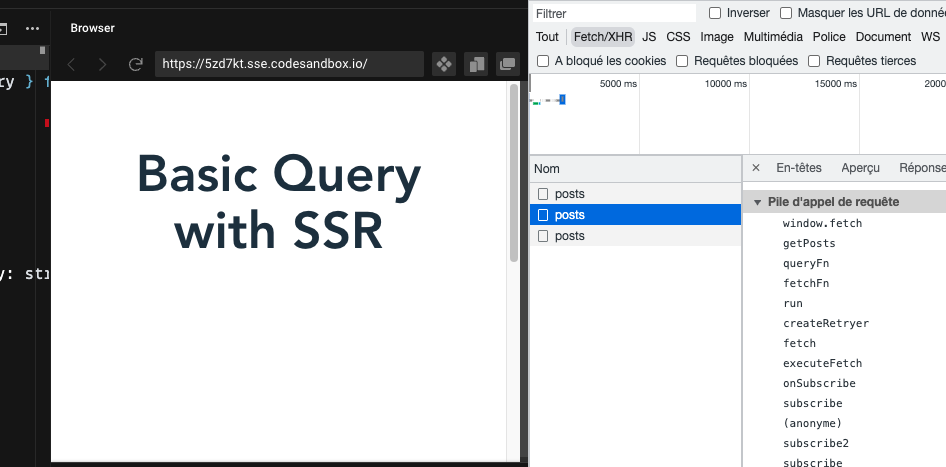Filter requests by Image
This screenshot has width=946, height=467.
717,37
